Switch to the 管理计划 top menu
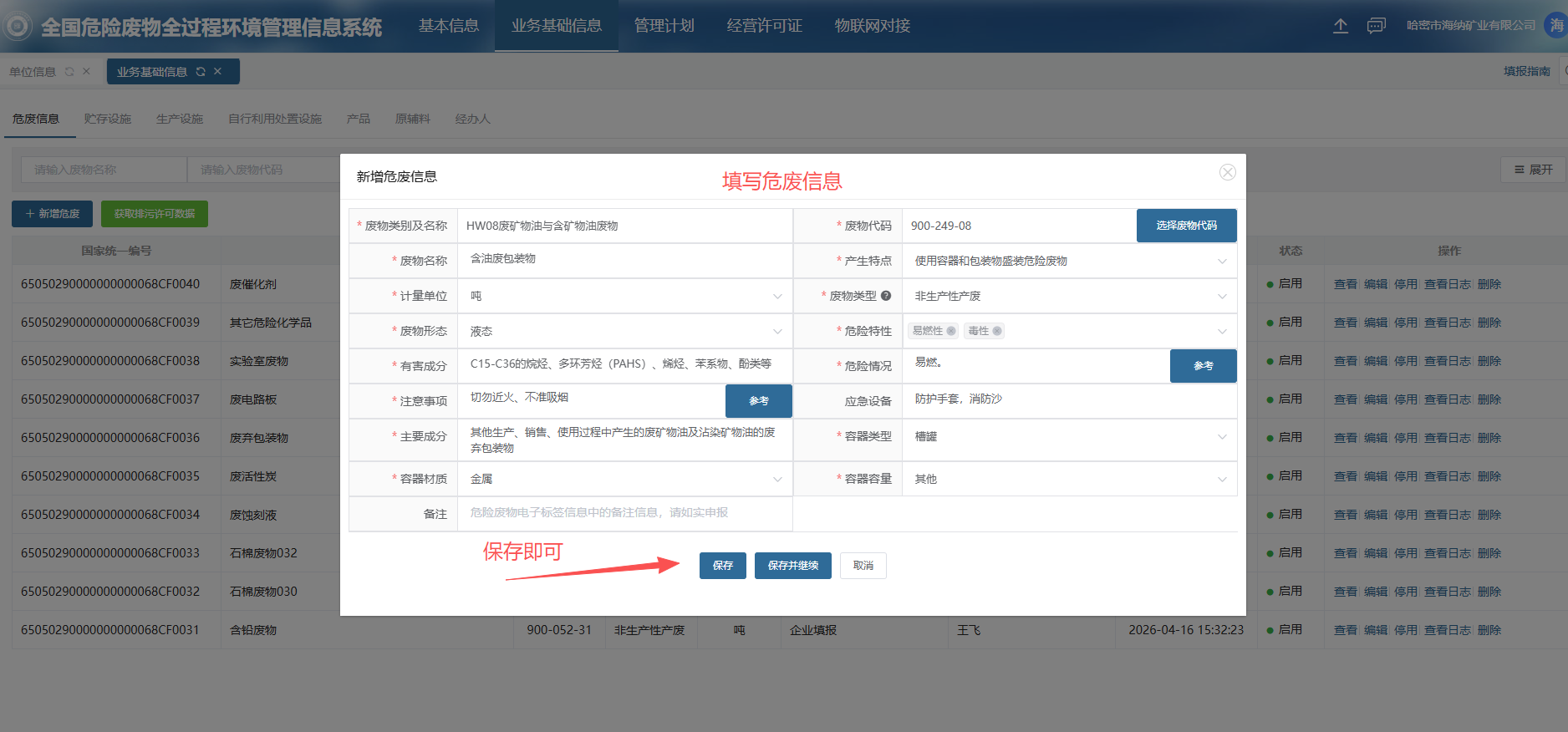The image size is (1568, 732). 664,26
